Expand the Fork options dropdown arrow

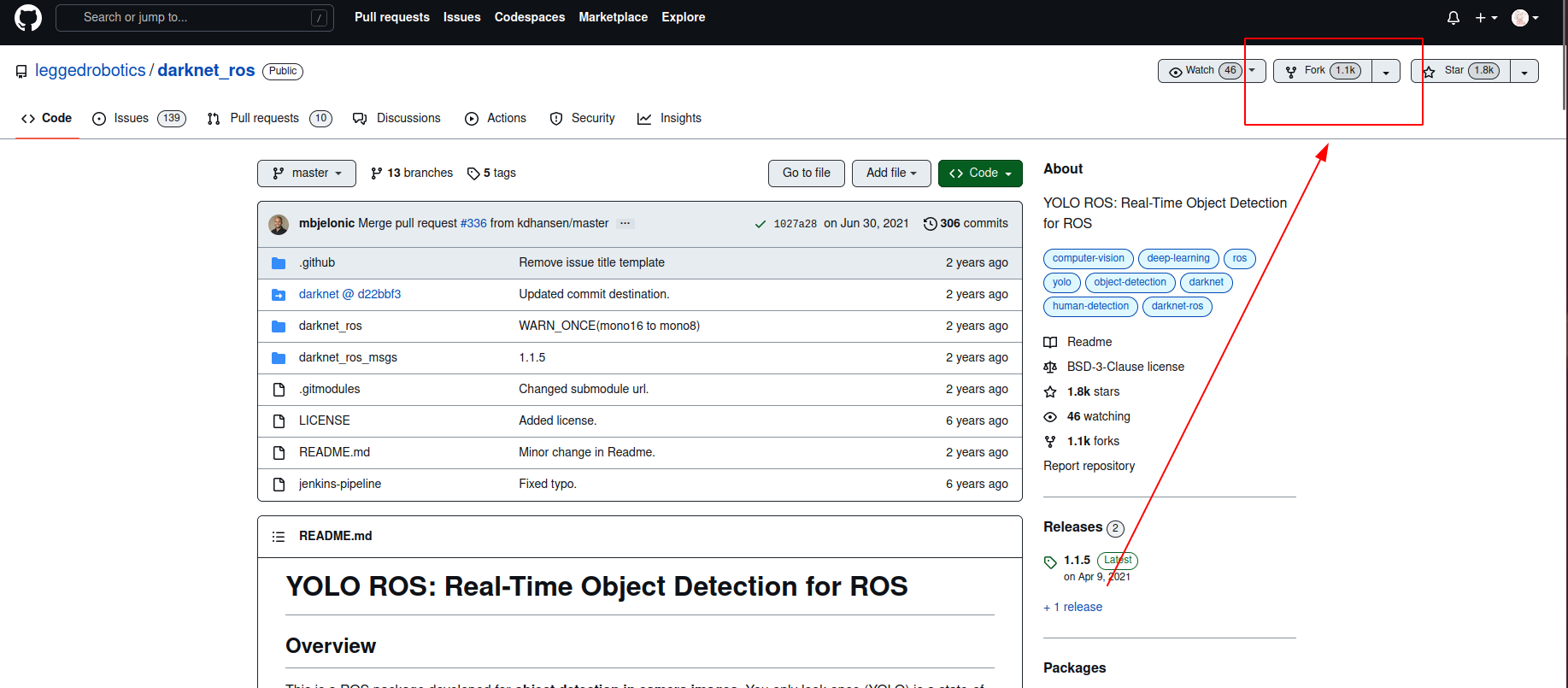point(1386,72)
